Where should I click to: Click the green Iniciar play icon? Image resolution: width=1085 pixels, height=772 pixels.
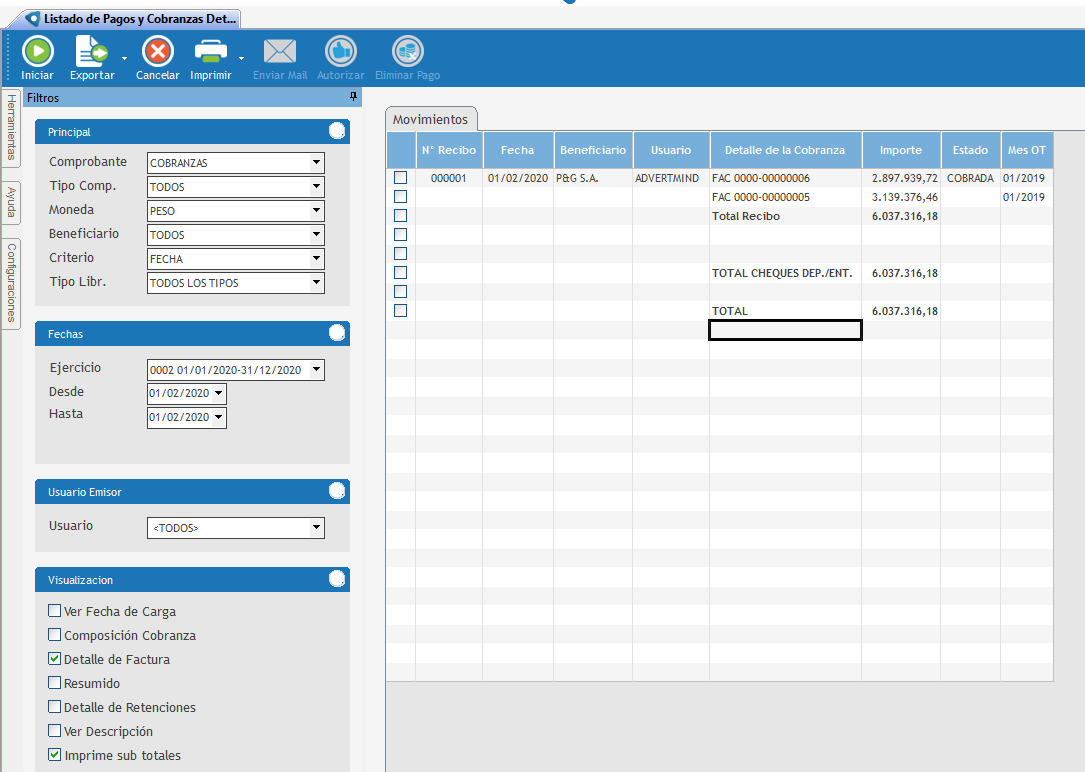point(38,51)
